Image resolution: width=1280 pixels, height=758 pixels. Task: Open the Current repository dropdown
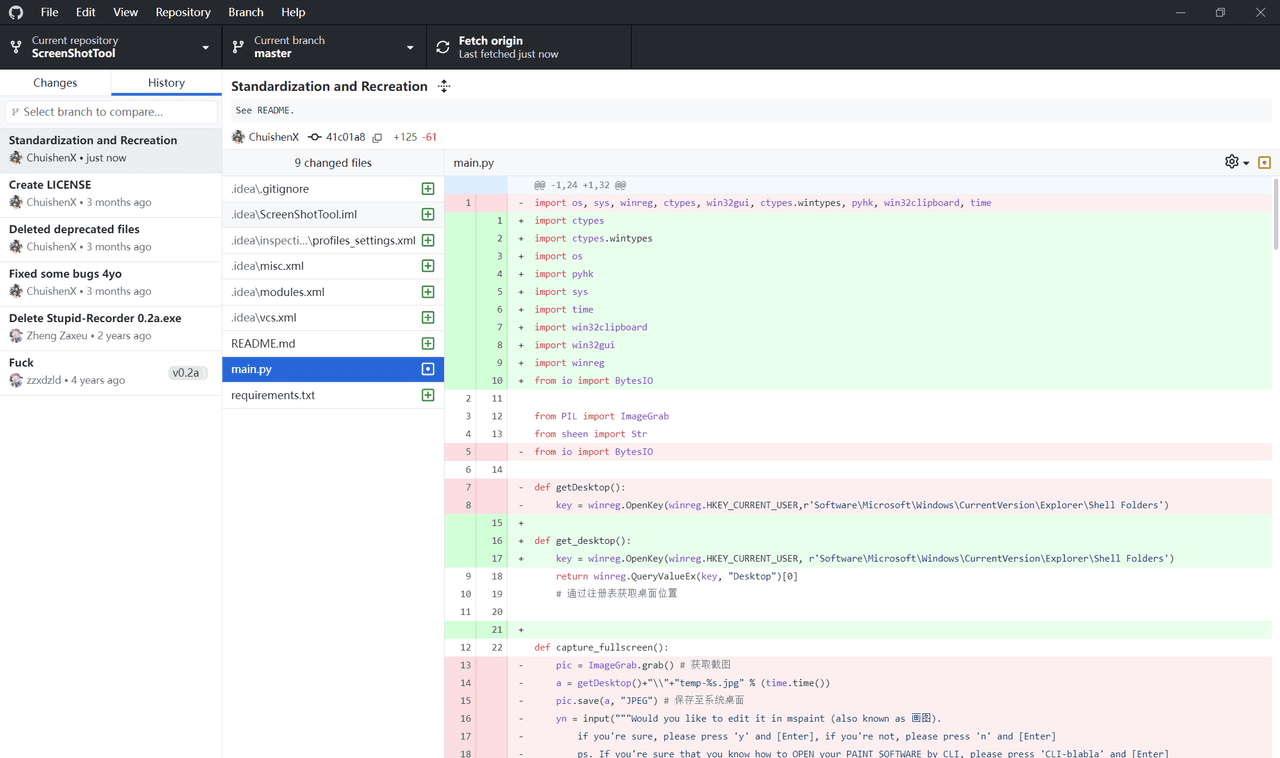110,47
